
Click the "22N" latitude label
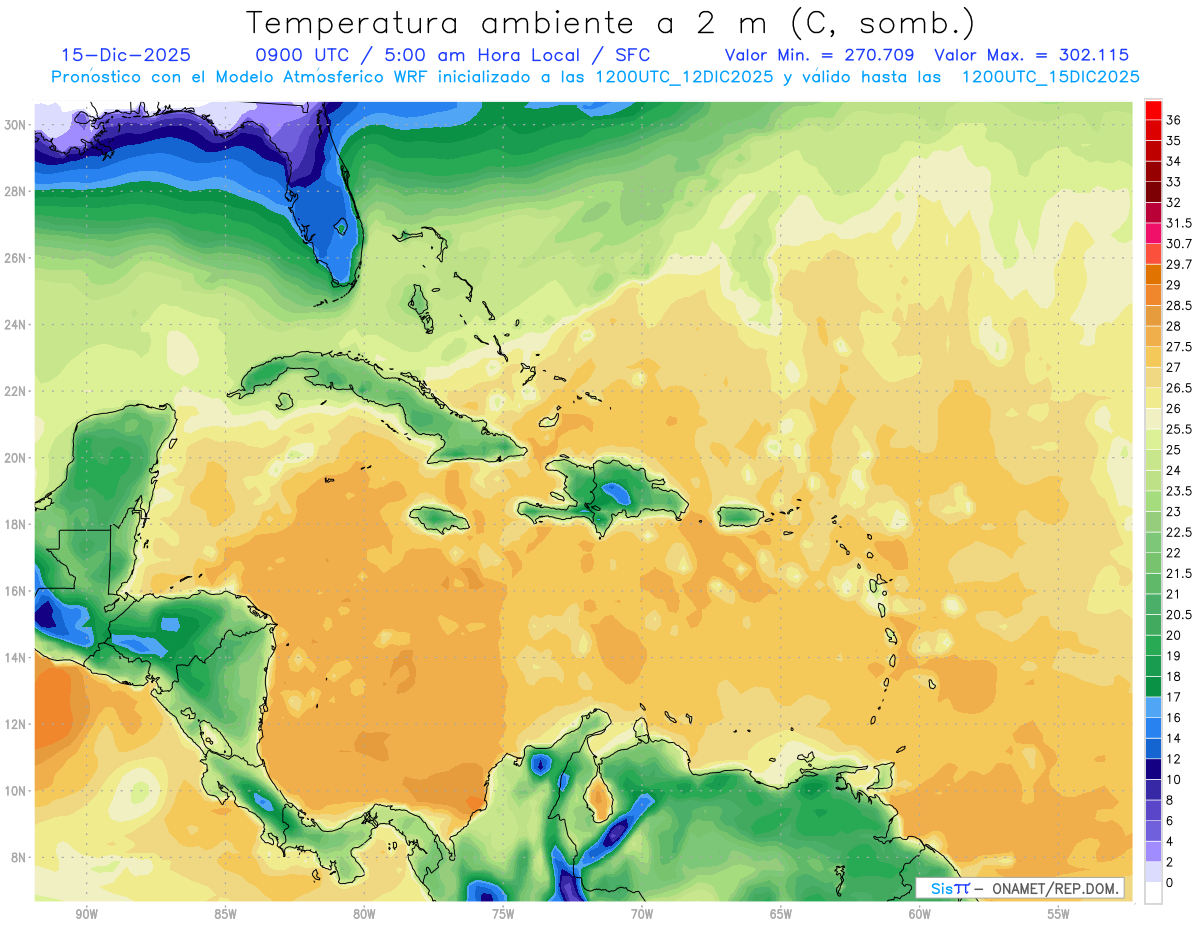point(17,391)
